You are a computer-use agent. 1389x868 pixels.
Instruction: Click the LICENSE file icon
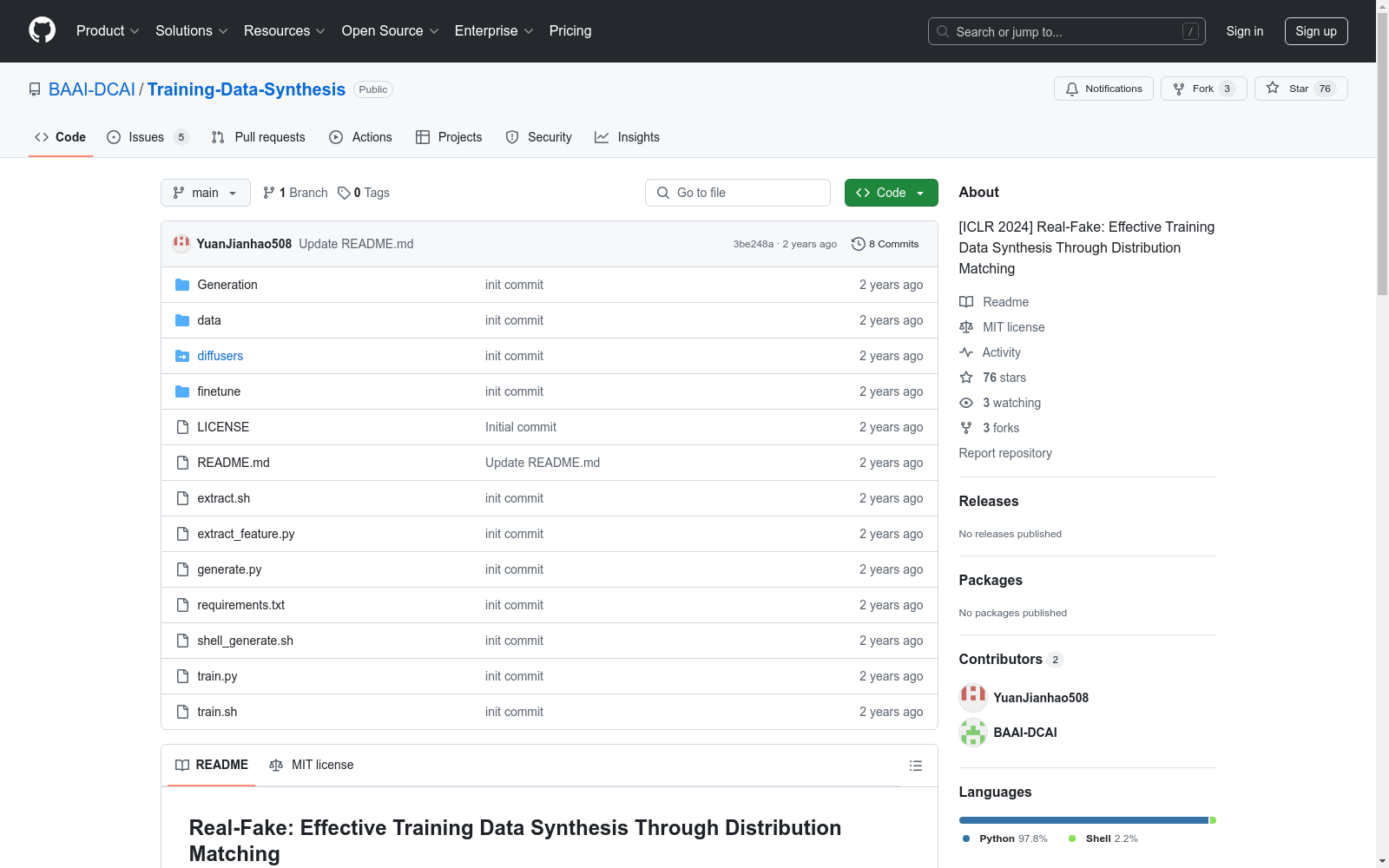pos(182,427)
